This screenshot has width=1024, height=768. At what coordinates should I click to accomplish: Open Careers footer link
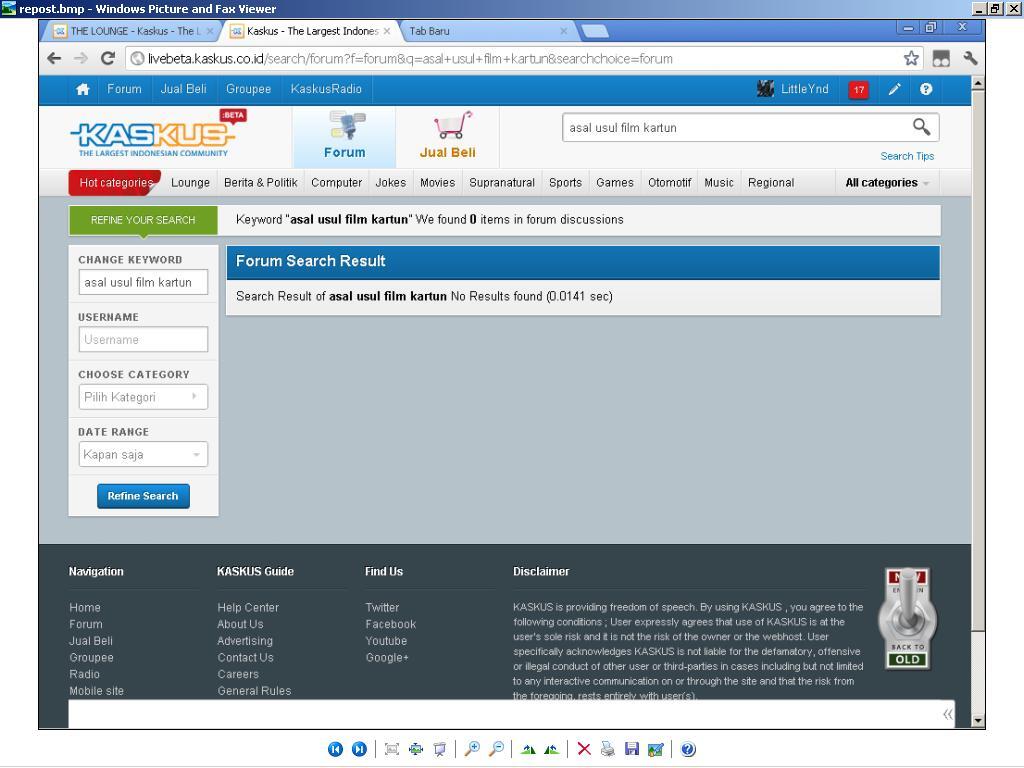238,674
